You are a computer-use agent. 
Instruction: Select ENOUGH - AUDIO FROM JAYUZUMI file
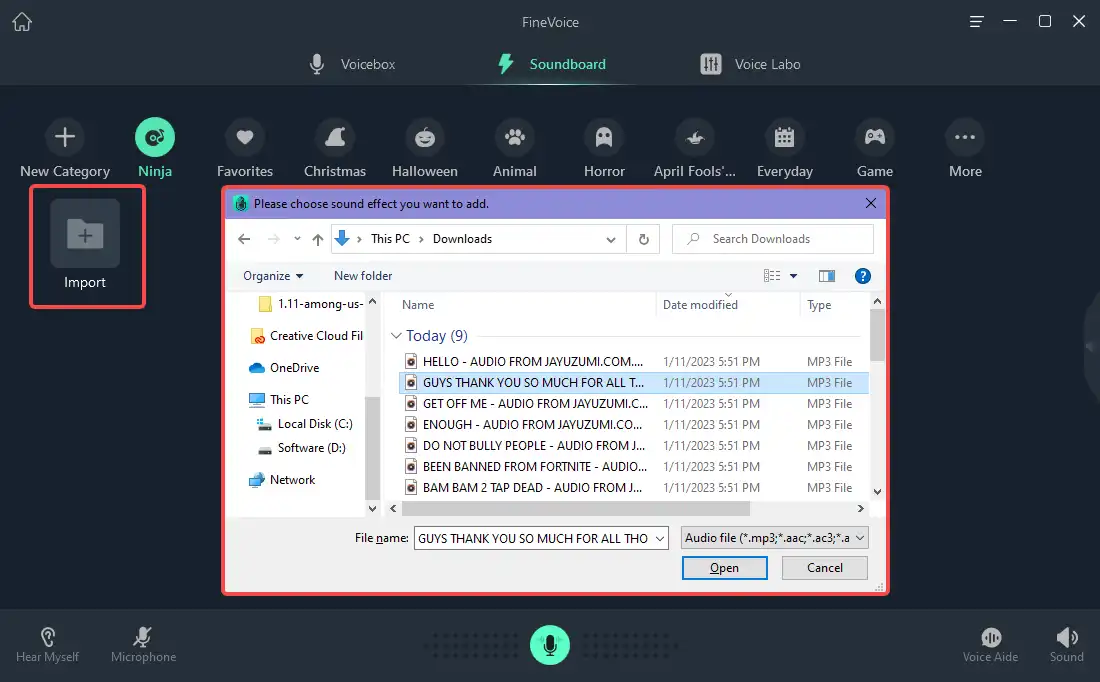[x=633, y=424]
